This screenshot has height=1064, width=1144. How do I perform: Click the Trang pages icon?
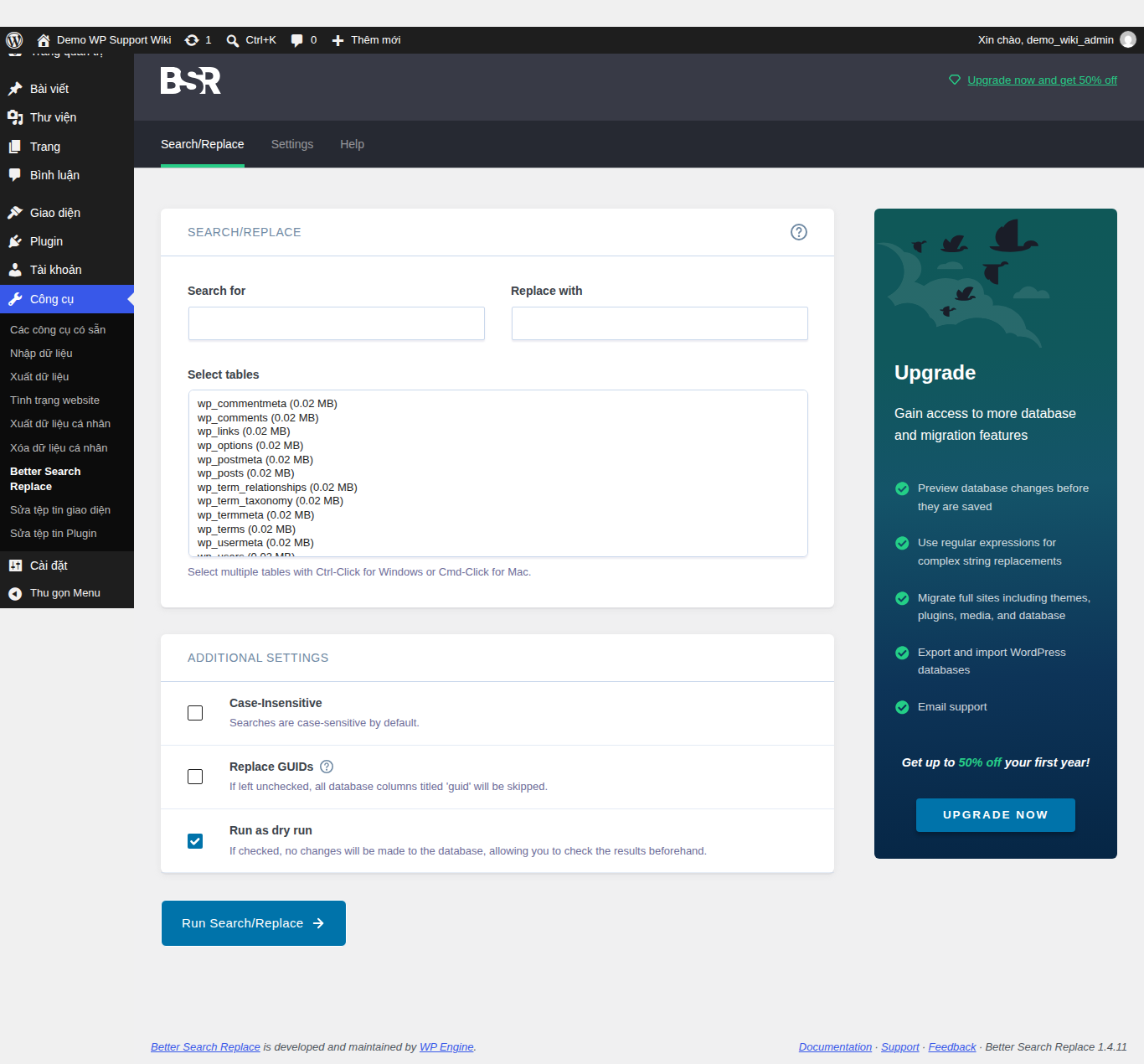(15, 147)
